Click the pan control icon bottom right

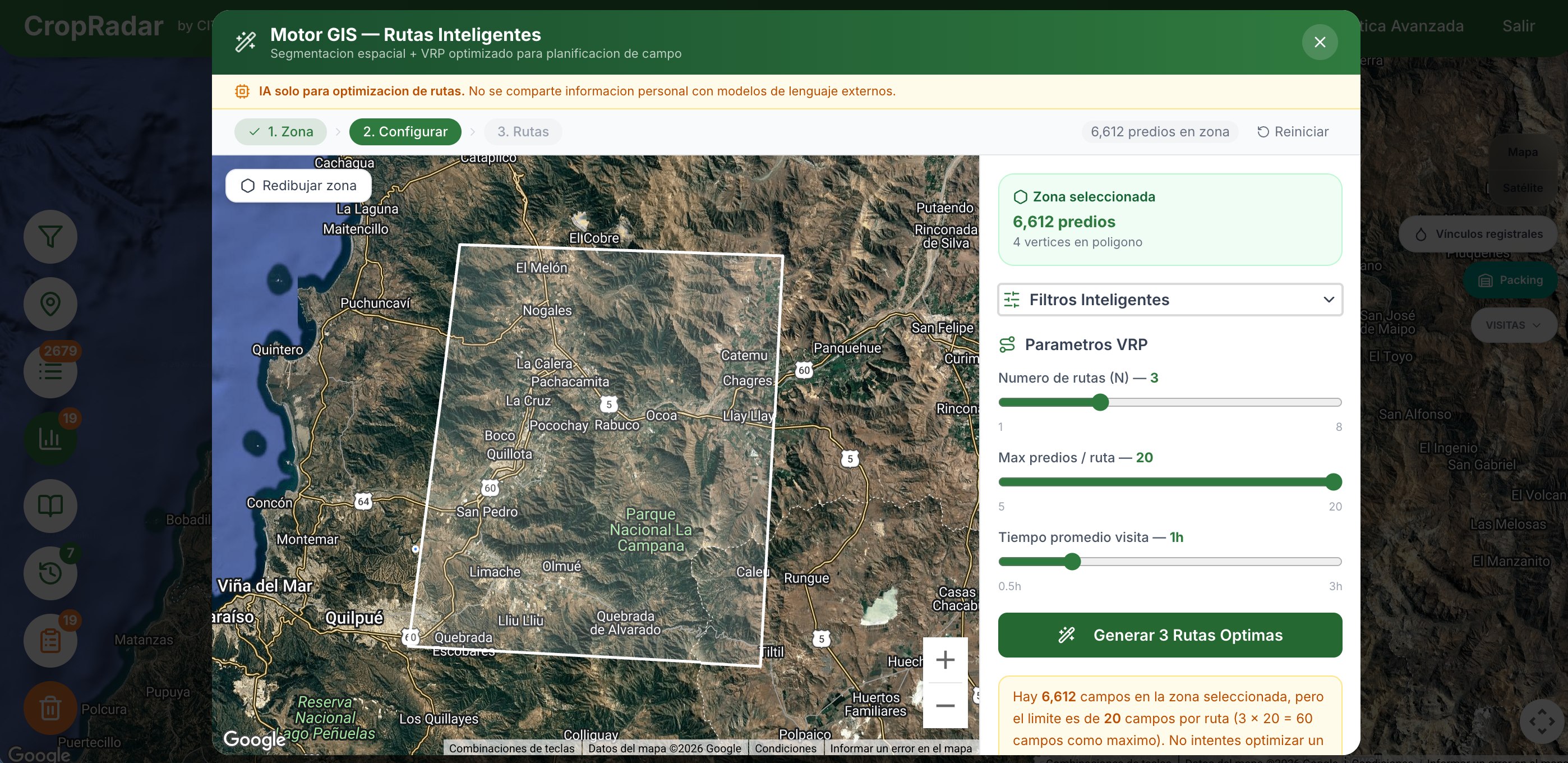click(x=1542, y=721)
